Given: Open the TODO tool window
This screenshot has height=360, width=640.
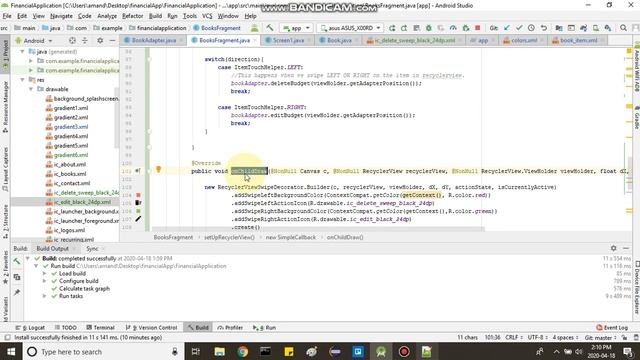Looking at the screenshot, I should coord(66,327).
